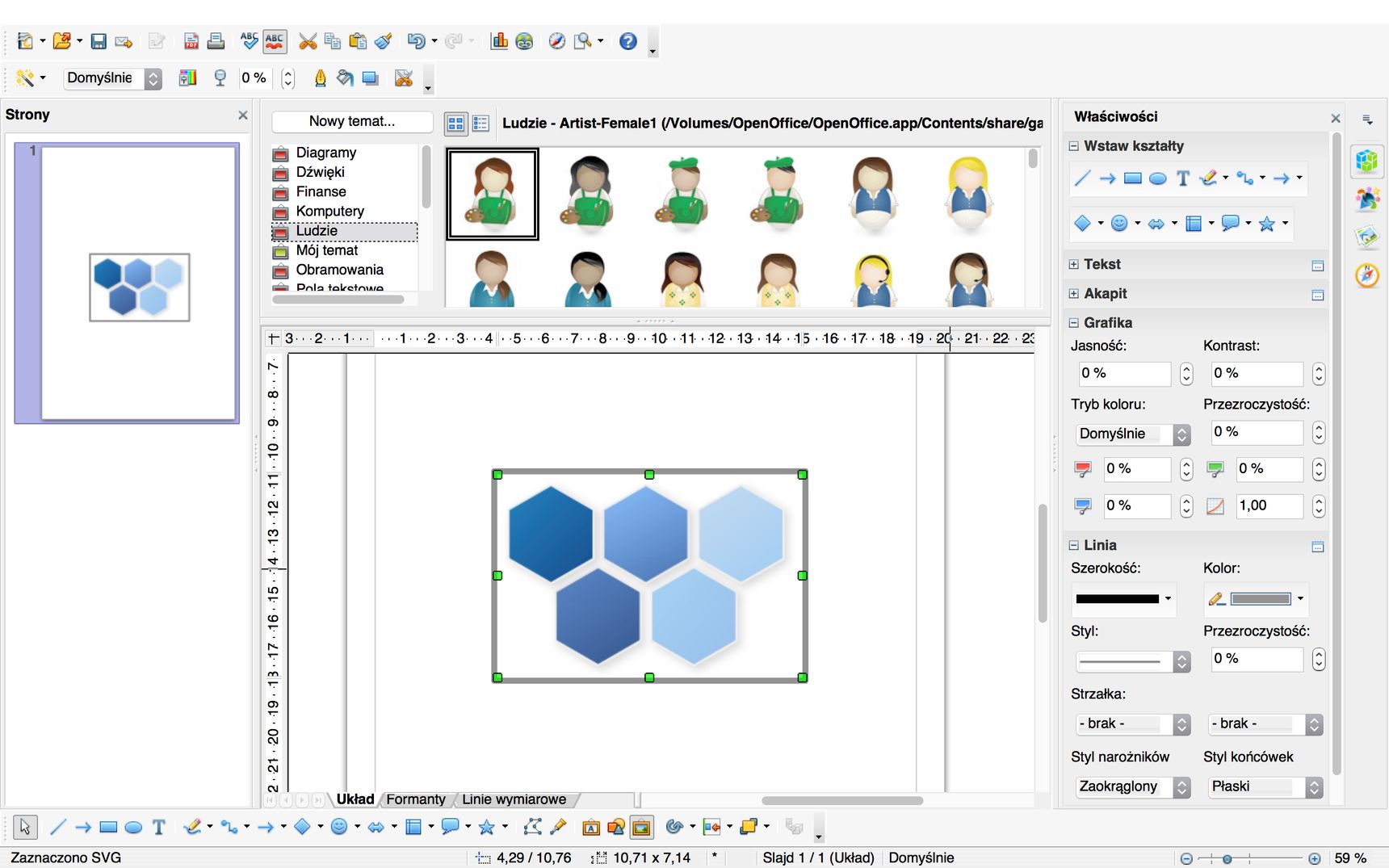
Task: Select the Rectangle tool in bottom drawing toolbar
Action: 108,827
